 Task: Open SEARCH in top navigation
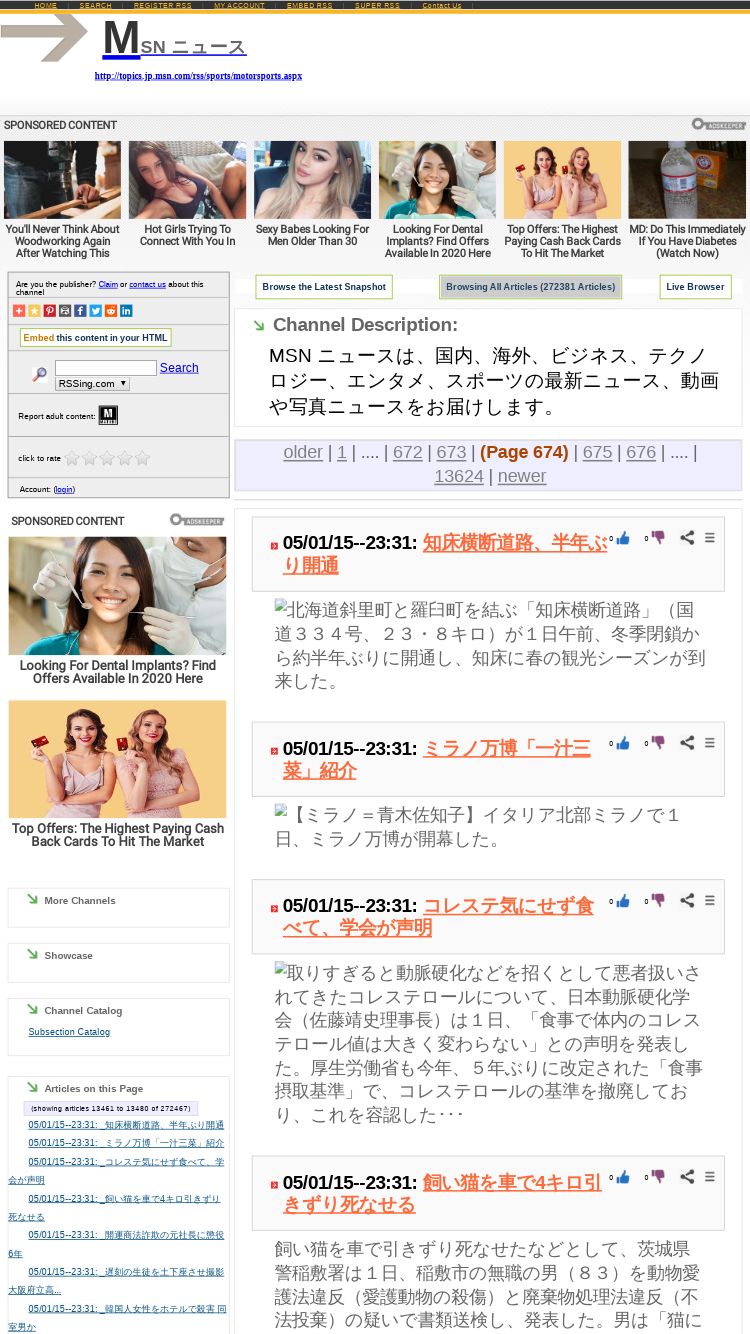(96, 5)
